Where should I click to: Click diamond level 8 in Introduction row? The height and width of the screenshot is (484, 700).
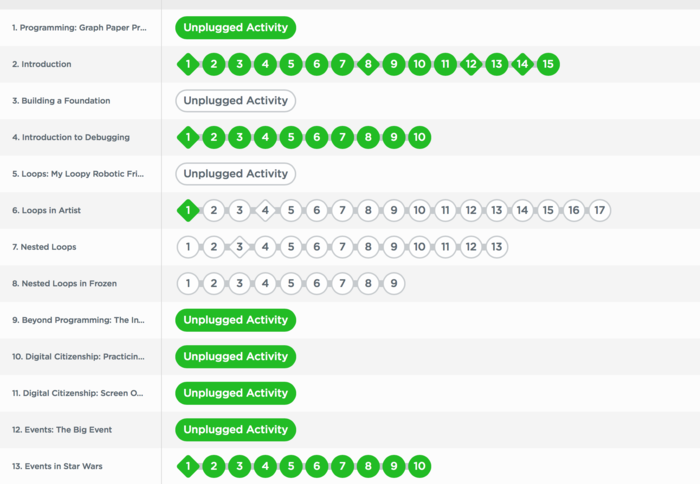tap(368, 65)
